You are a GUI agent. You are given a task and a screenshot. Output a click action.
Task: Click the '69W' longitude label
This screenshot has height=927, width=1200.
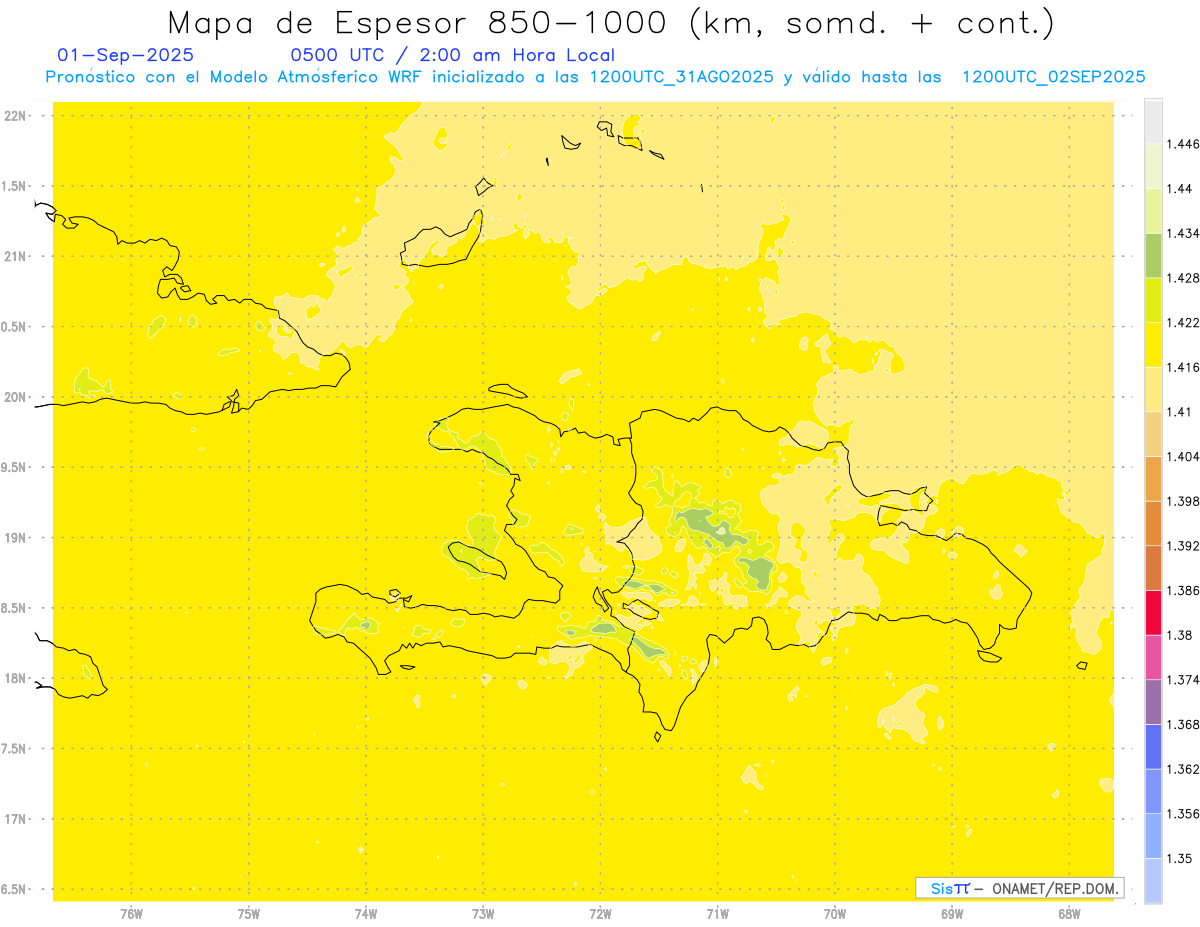[x=952, y=914]
